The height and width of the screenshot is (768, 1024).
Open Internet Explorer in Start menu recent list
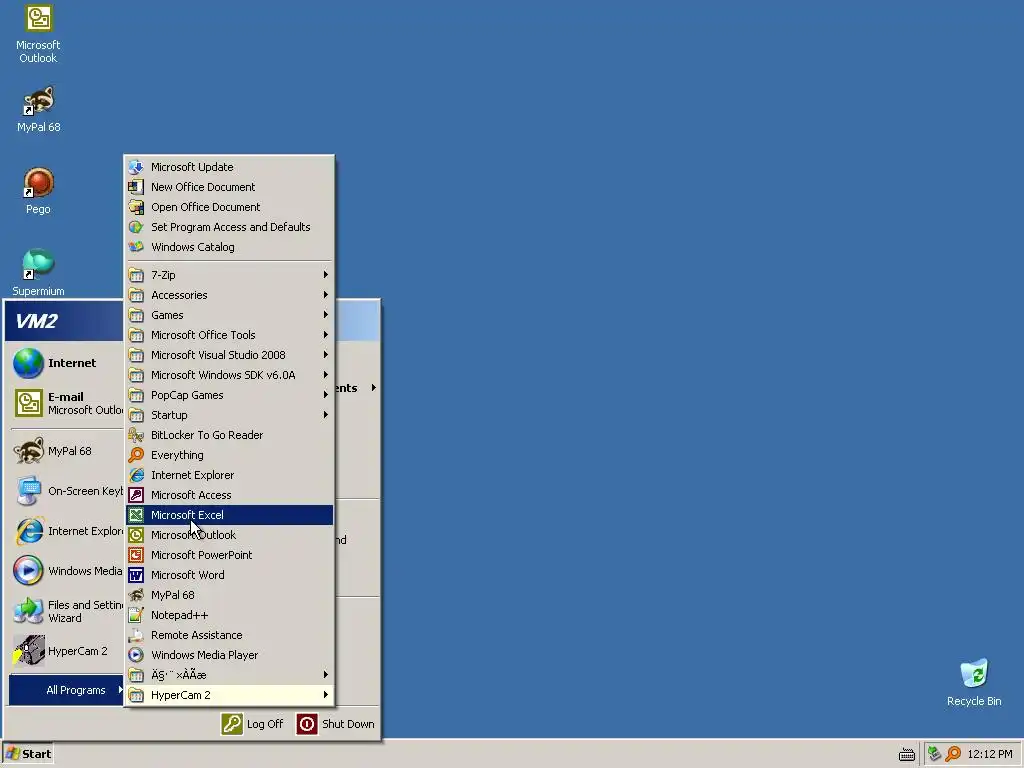click(66, 531)
